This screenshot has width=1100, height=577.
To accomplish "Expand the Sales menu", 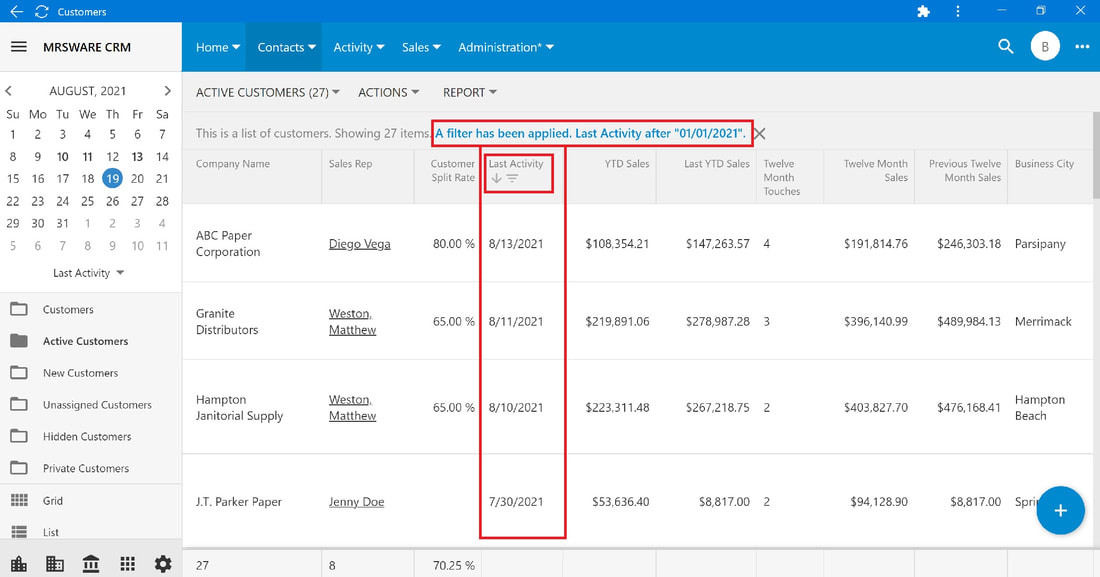I will (x=421, y=47).
